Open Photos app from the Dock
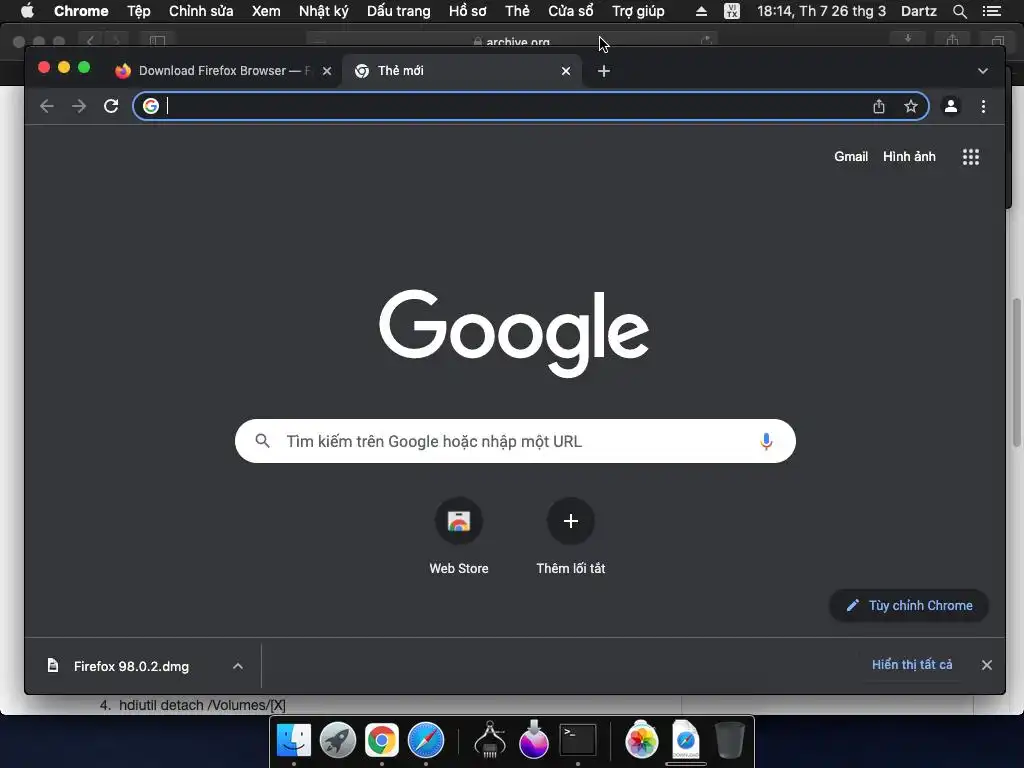This screenshot has width=1024, height=768. point(641,741)
